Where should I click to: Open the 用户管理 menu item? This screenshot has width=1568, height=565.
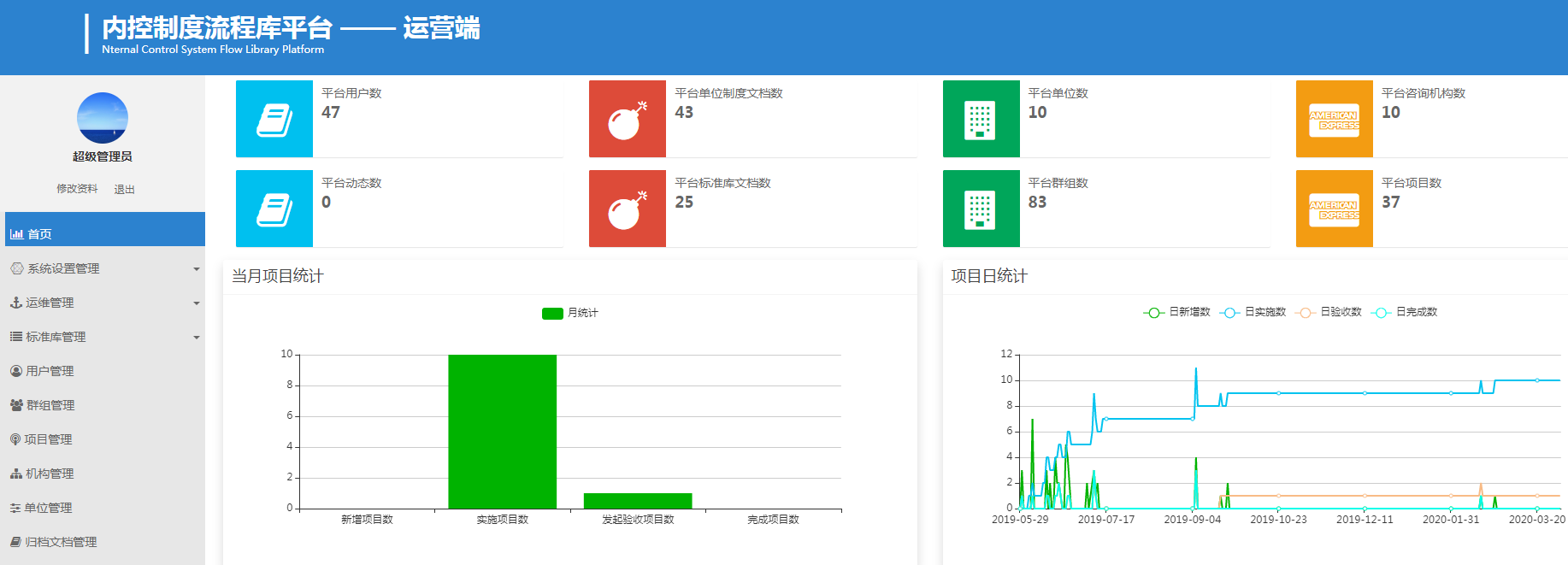point(50,371)
